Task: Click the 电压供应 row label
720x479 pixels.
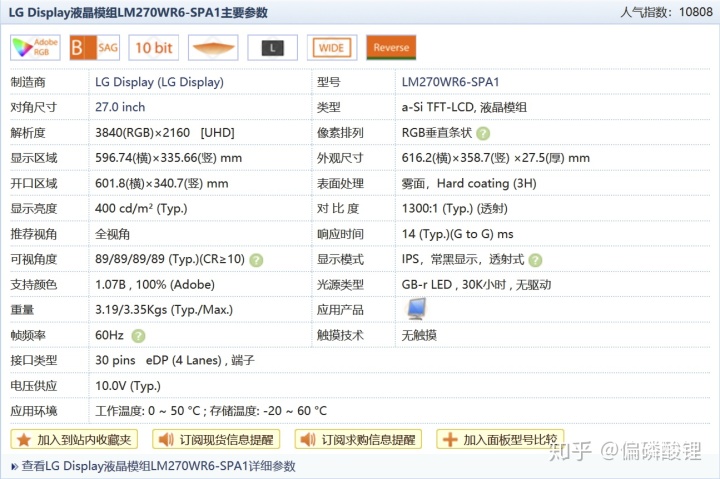Action: [x=34, y=386]
